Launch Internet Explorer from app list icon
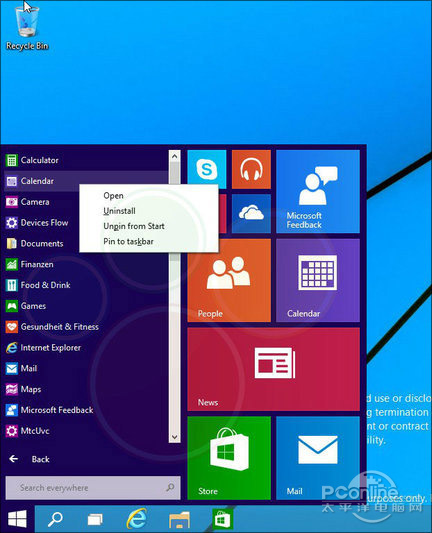Viewport: 432px width, 533px height. click(x=12, y=347)
